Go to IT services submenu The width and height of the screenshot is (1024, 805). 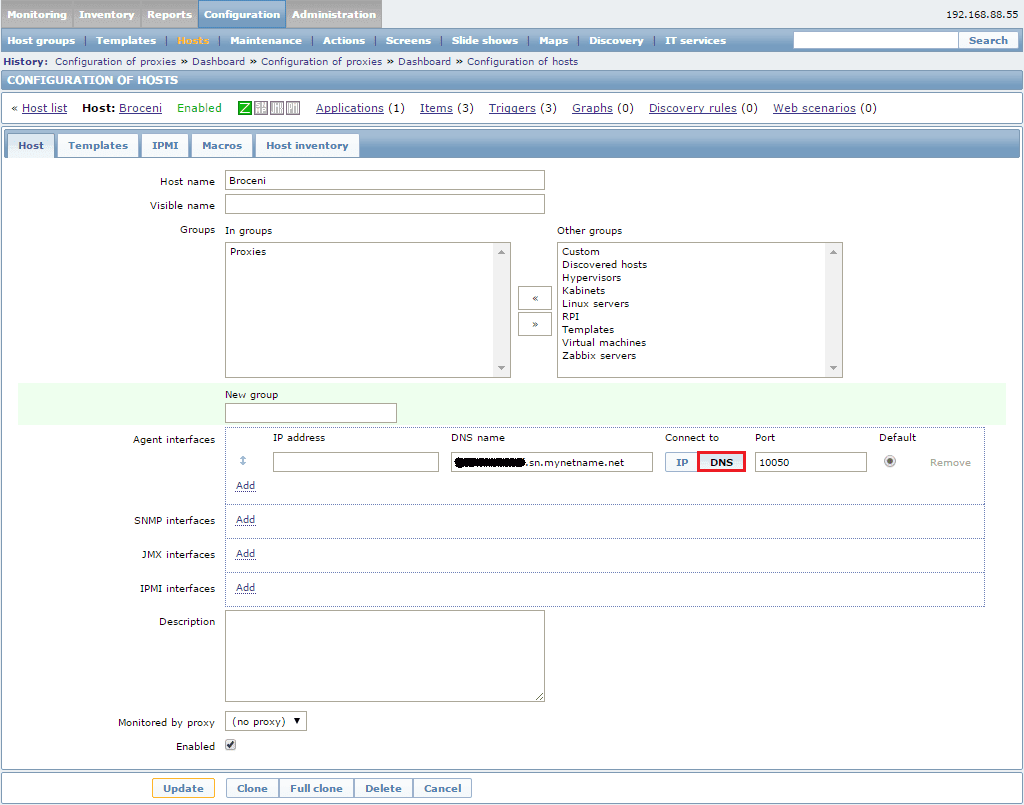(695, 40)
